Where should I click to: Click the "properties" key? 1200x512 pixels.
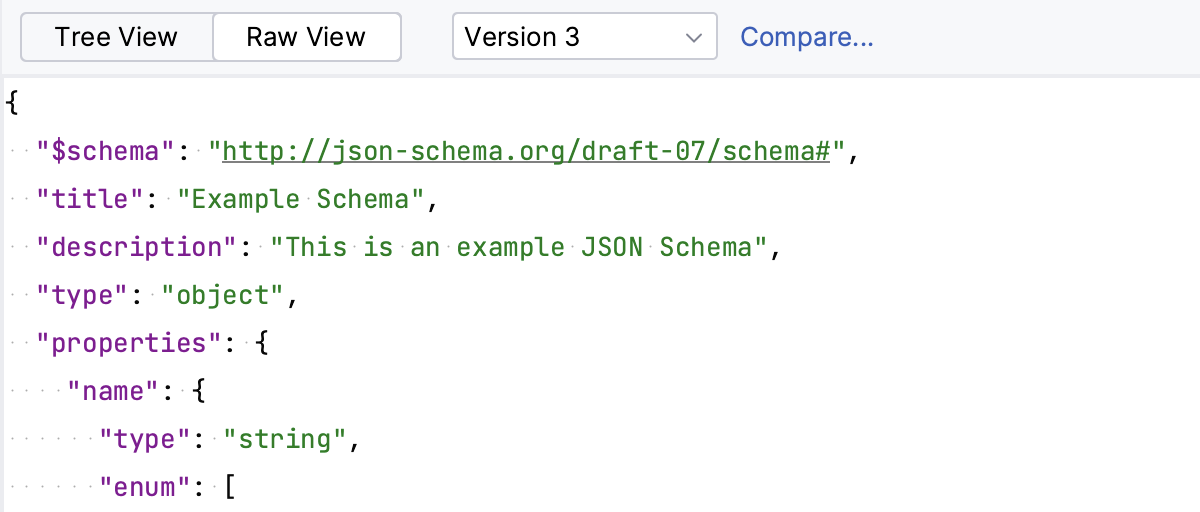(129, 343)
